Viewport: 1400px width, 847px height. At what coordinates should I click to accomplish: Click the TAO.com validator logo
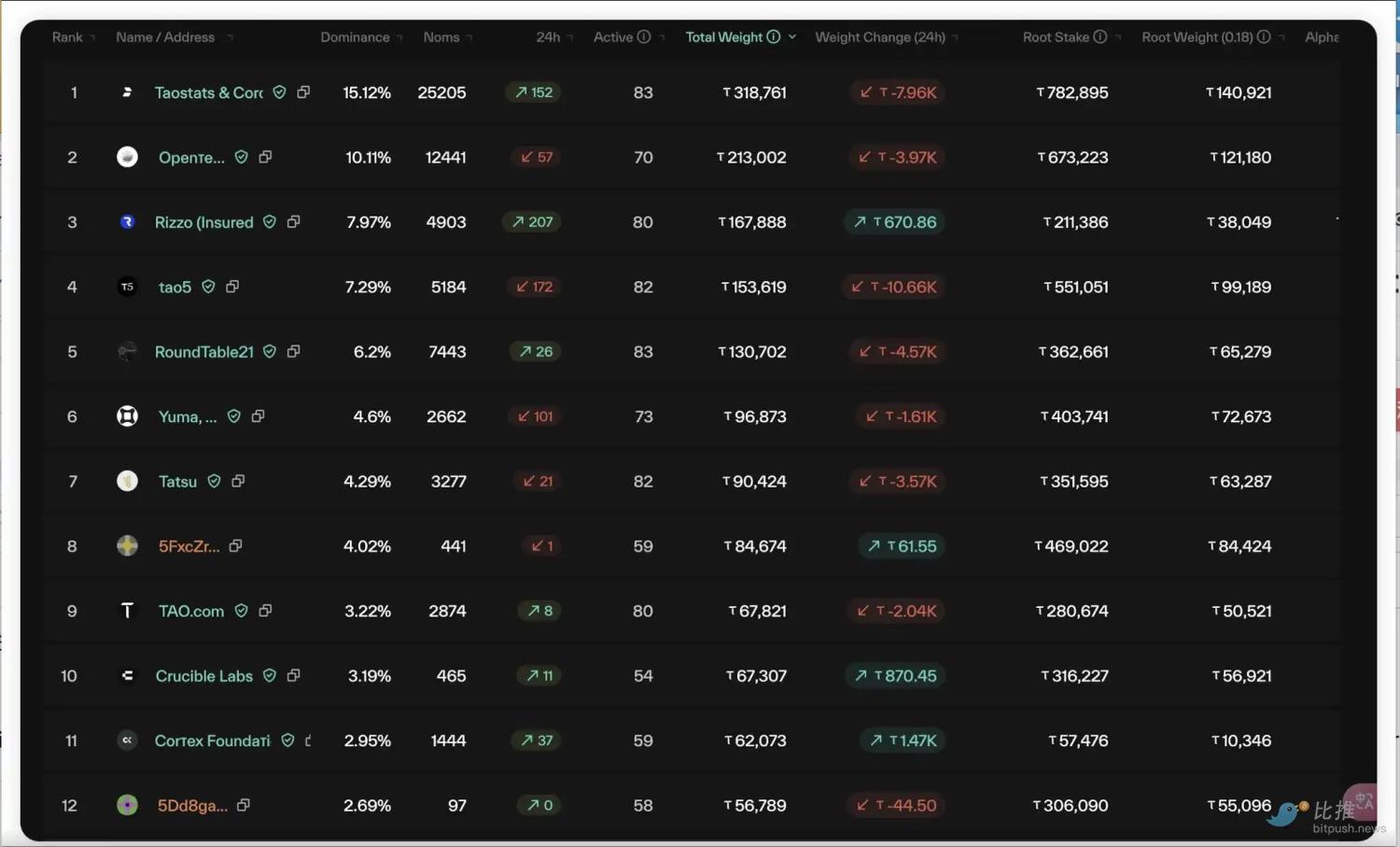click(x=128, y=611)
